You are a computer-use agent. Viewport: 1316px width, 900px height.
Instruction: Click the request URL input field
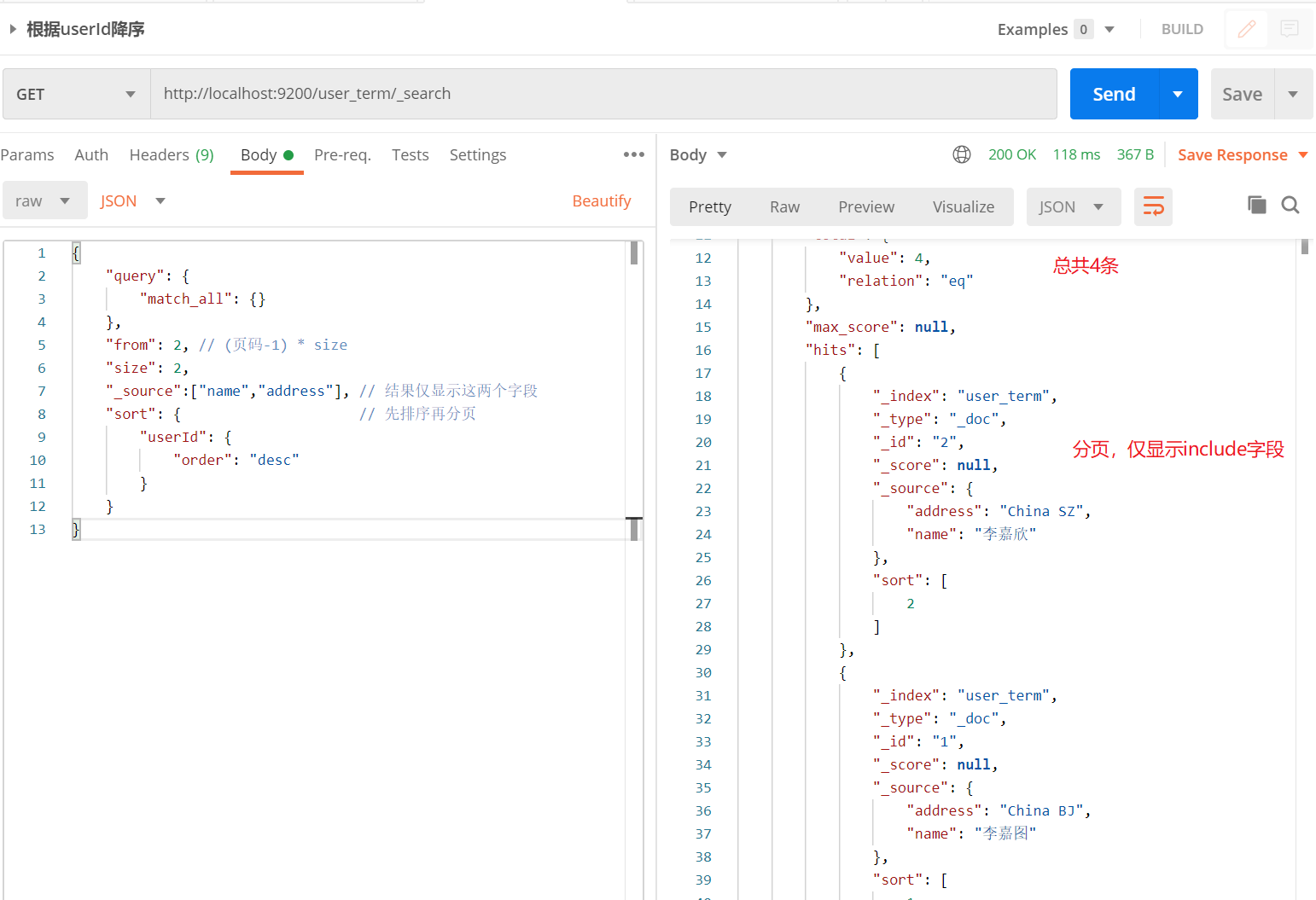coord(603,94)
